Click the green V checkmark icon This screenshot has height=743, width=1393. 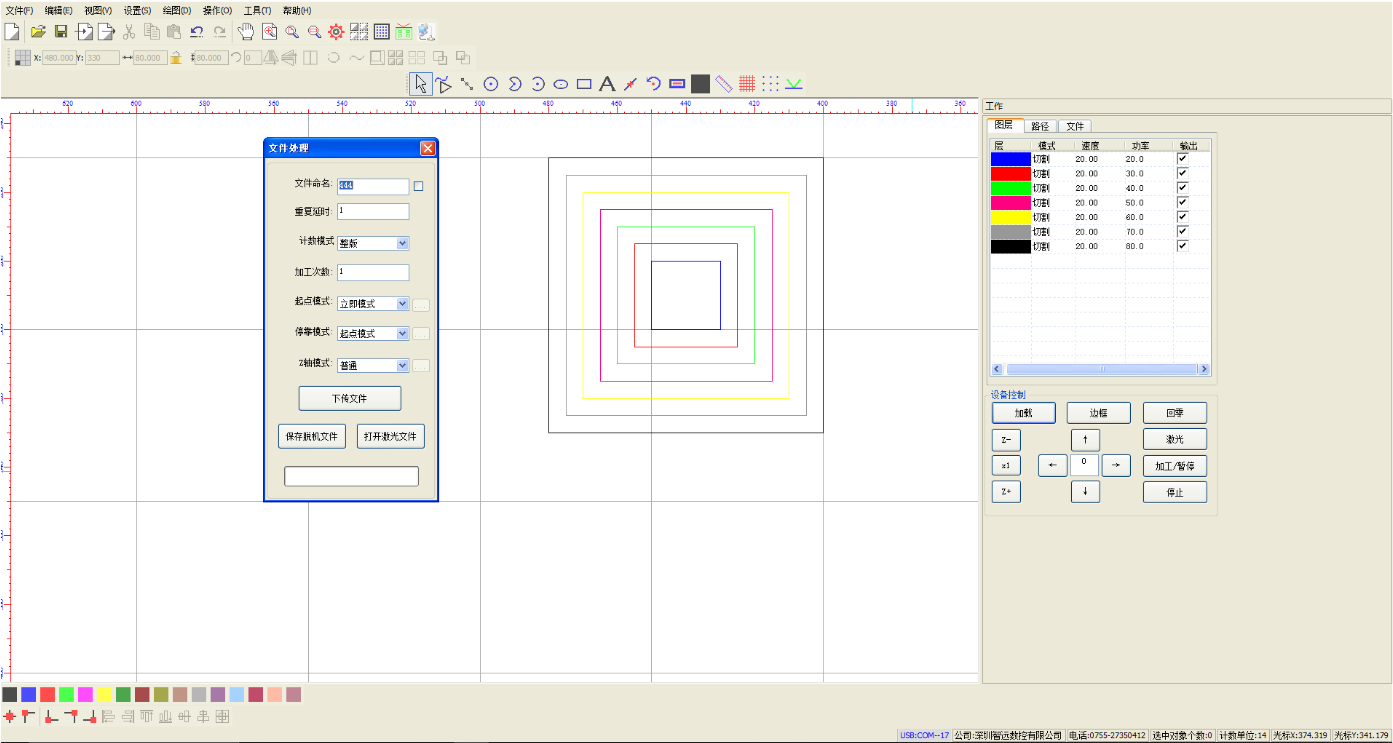point(794,84)
